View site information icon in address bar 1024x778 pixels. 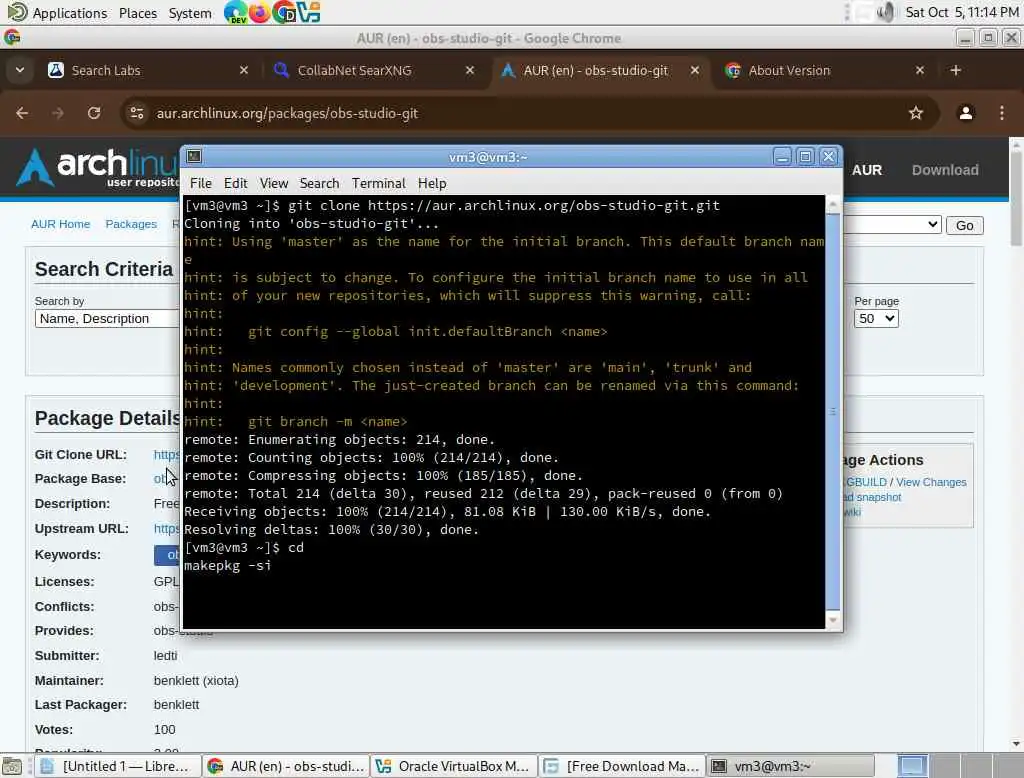coord(136,113)
